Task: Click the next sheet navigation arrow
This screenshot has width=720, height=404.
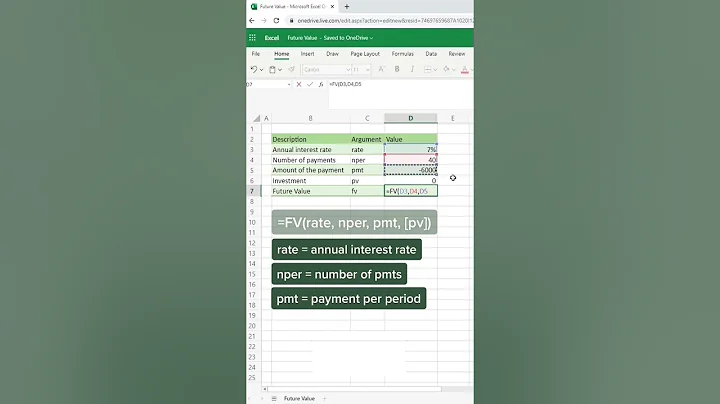Action: [262, 398]
